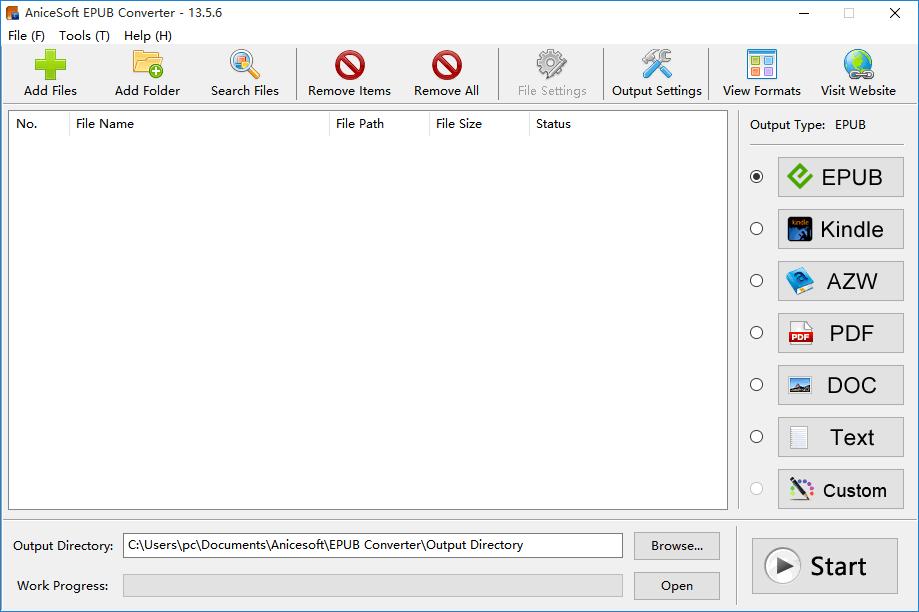Select the Custom radio button
This screenshot has height=612, width=919.
(757, 488)
